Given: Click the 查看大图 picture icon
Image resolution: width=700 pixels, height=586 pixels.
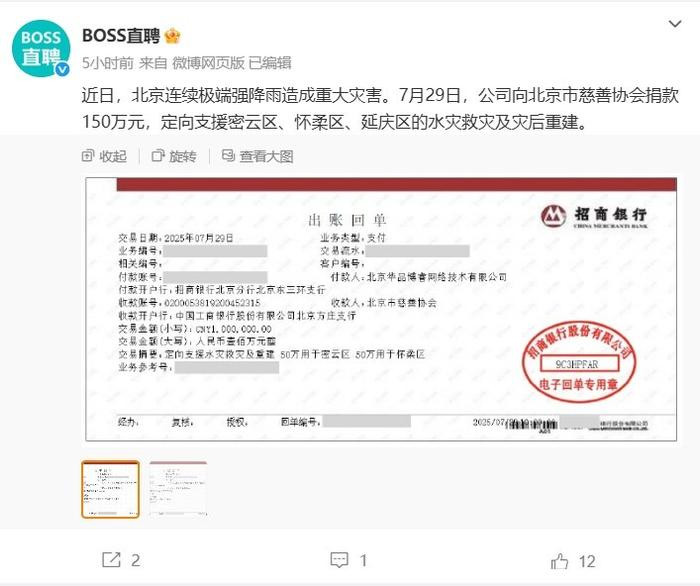Looking at the screenshot, I should pos(228,155).
